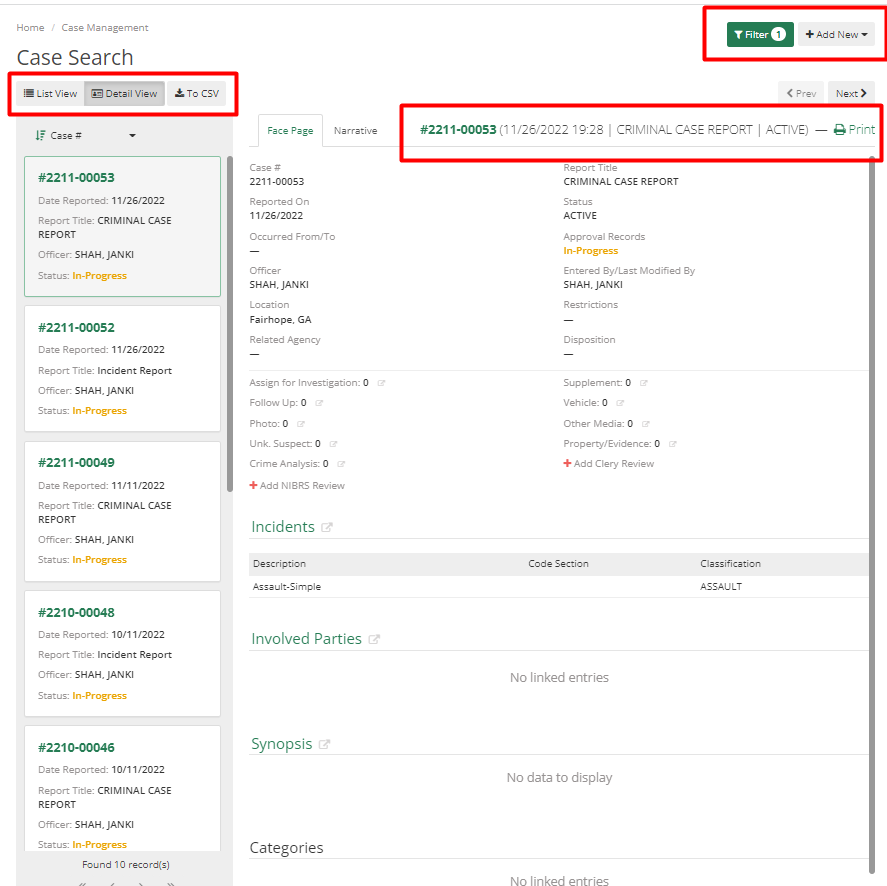Viewport: 887px width, 886px height.
Task: Open the Add New dropdown
Action: coord(836,34)
